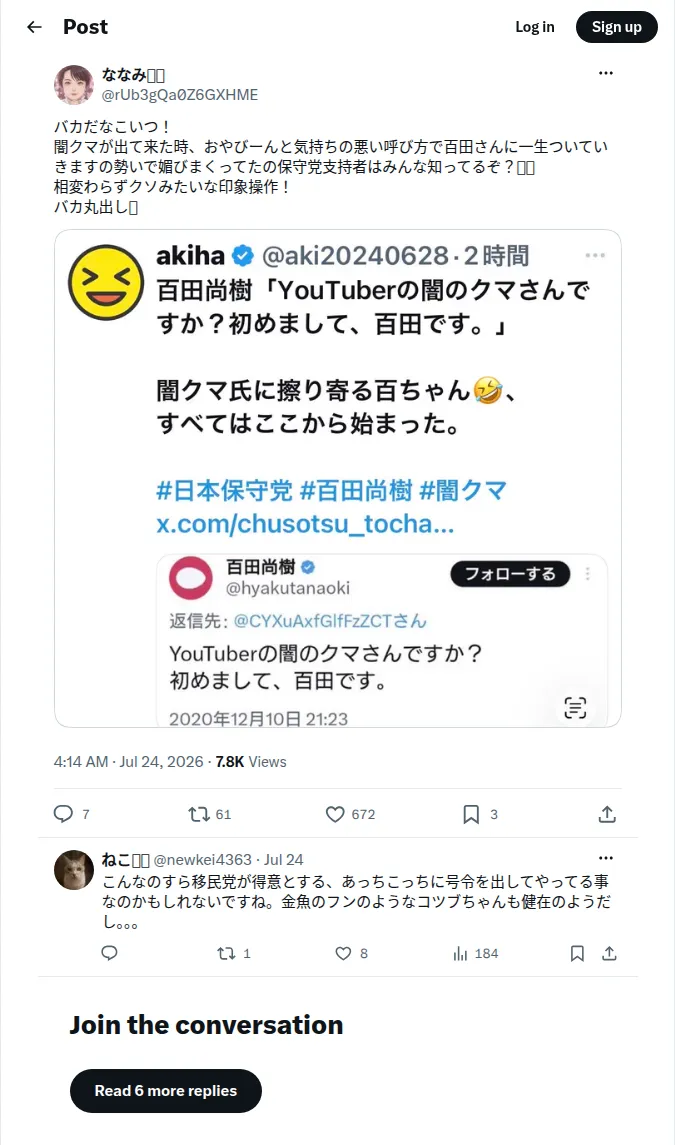Open more options menu on ななみ's post
675x1145 pixels.
[x=606, y=73]
